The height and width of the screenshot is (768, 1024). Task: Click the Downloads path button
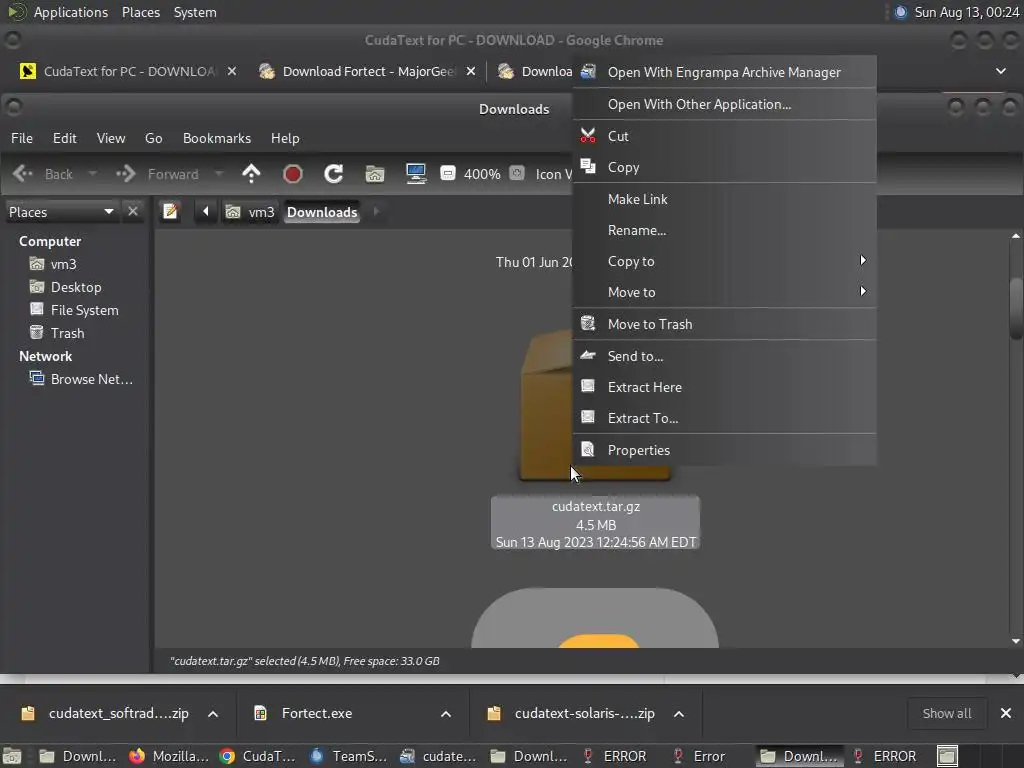pyautogui.click(x=322, y=212)
